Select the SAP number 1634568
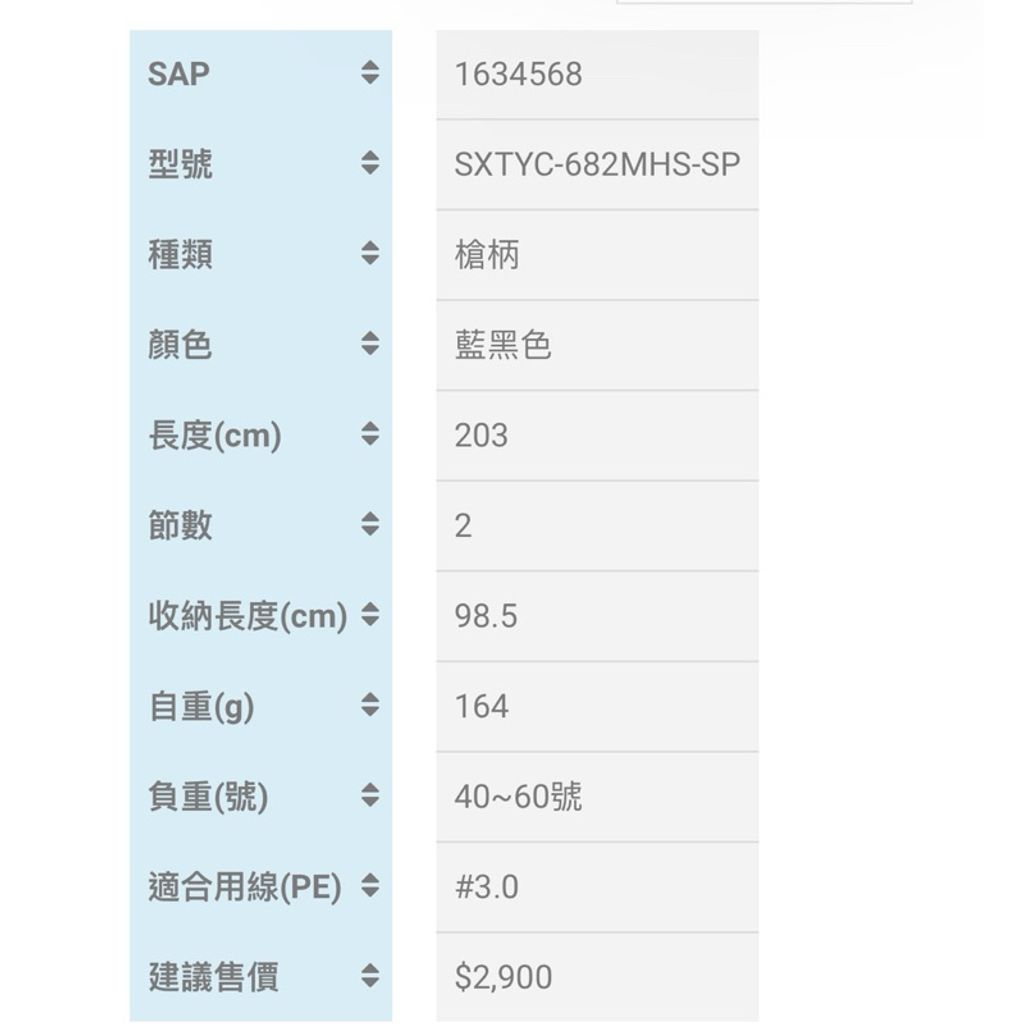Image resolution: width=1024 pixels, height=1024 pixels. coord(518,74)
